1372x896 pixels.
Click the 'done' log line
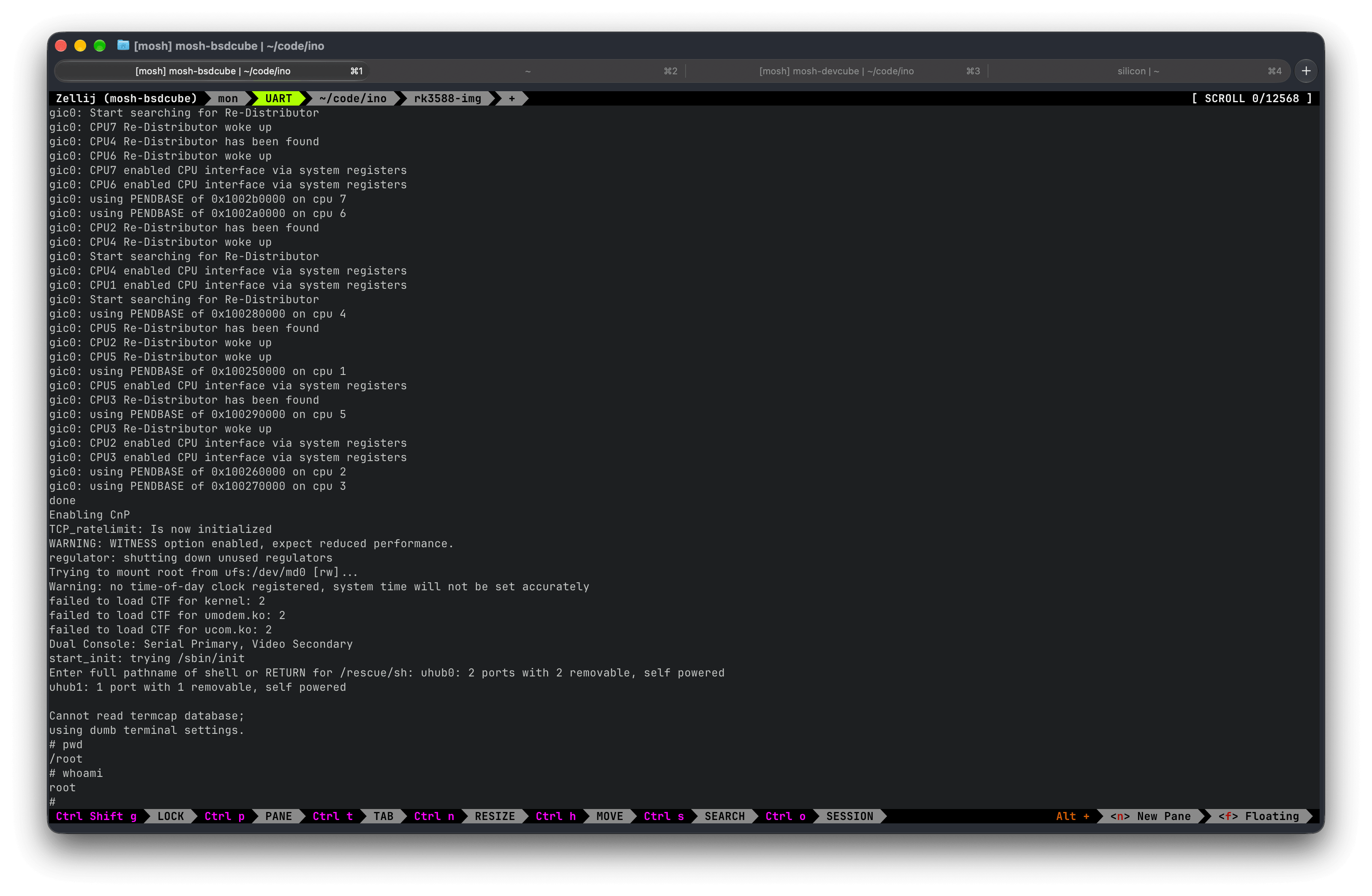pyautogui.click(x=62, y=500)
